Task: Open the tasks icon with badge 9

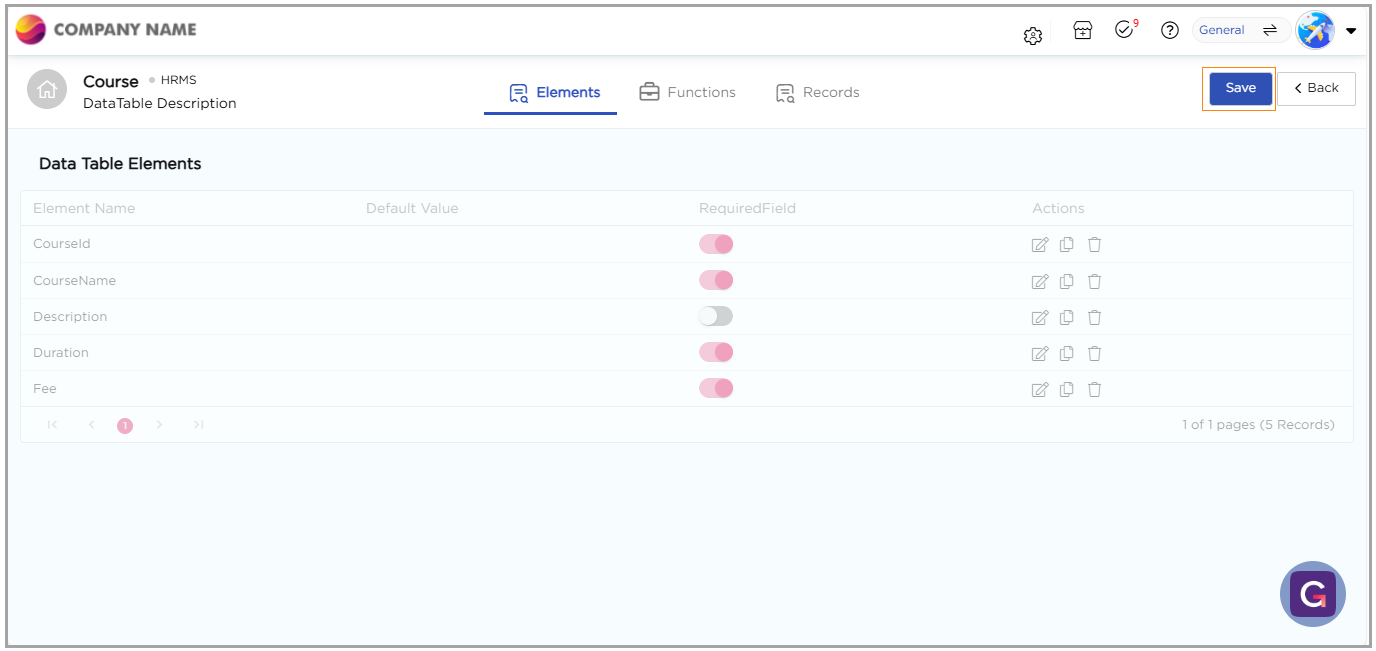Action: point(1125,30)
